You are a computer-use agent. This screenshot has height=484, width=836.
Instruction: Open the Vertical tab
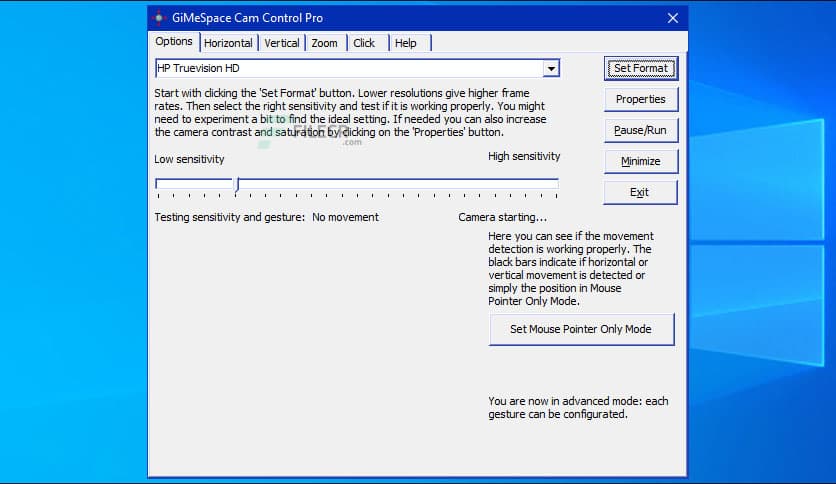tap(282, 43)
